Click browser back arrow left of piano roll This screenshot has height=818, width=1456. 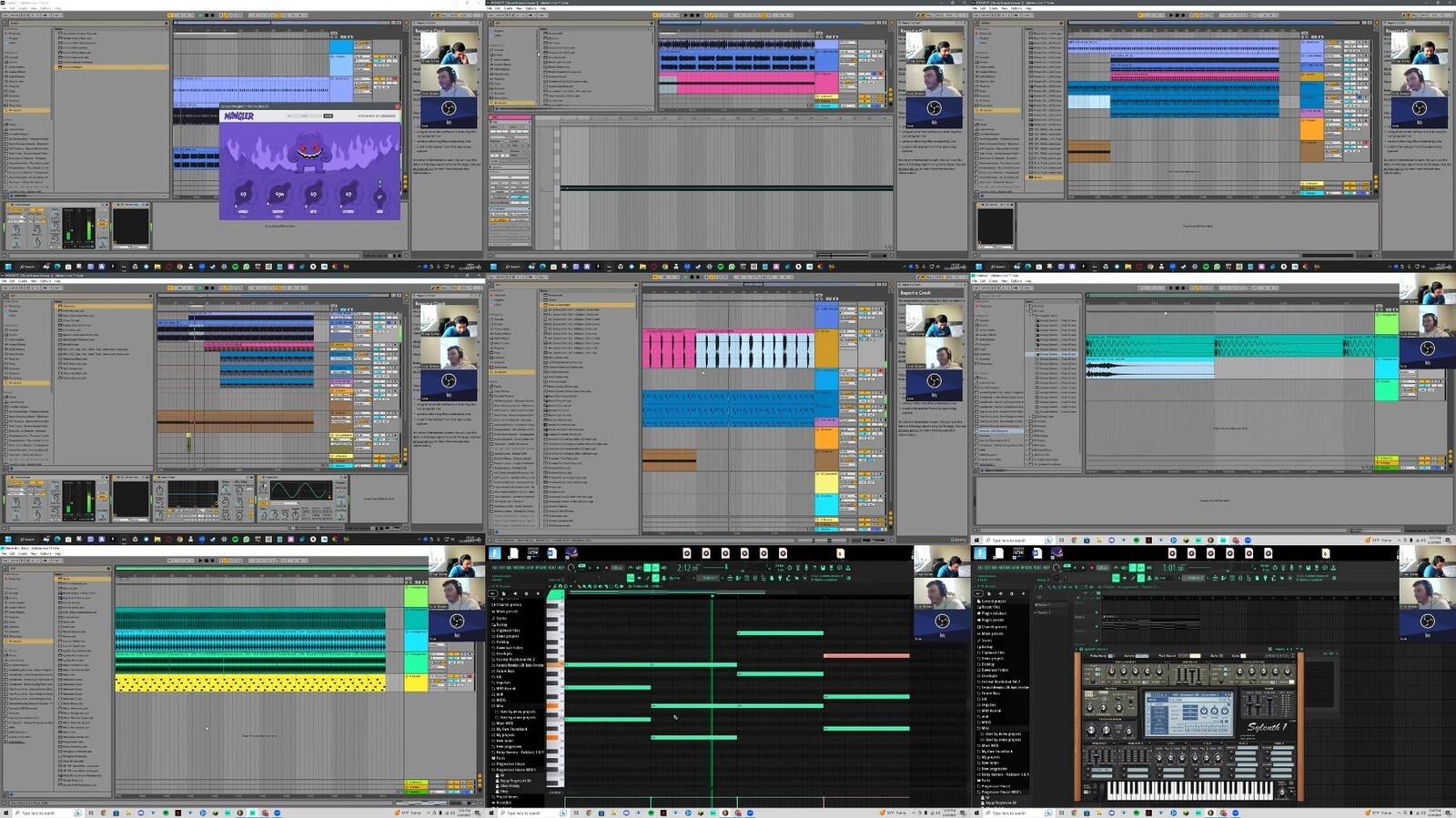click(x=492, y=593)
